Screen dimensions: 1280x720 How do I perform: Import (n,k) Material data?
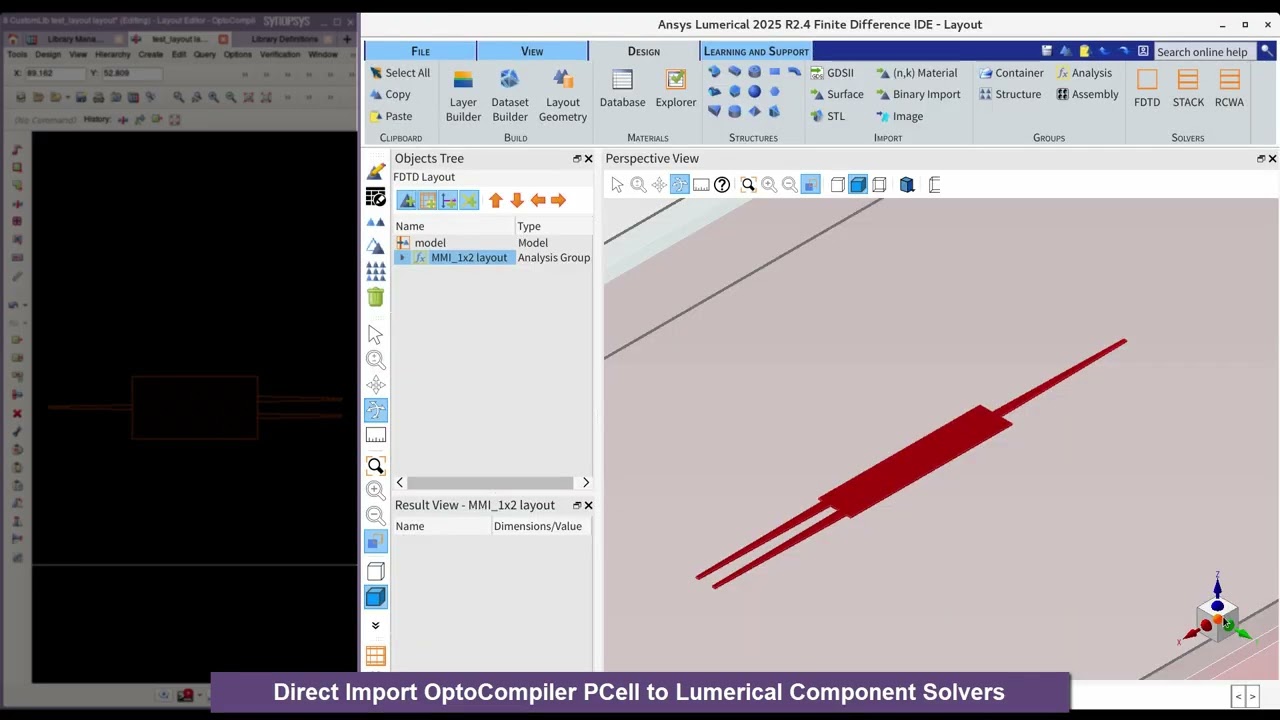[x=917, y=73]
